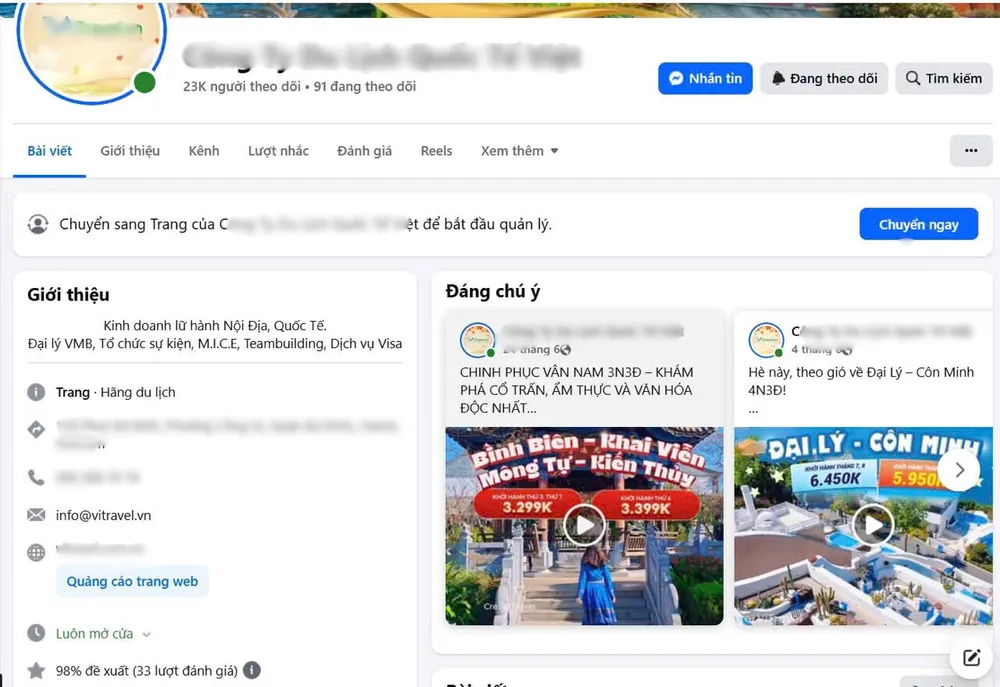Image resolution: width=1000 pixels, height=687 pixels.
Task: Switch to the Giới thiệu tab
Action: click(130, 151)
